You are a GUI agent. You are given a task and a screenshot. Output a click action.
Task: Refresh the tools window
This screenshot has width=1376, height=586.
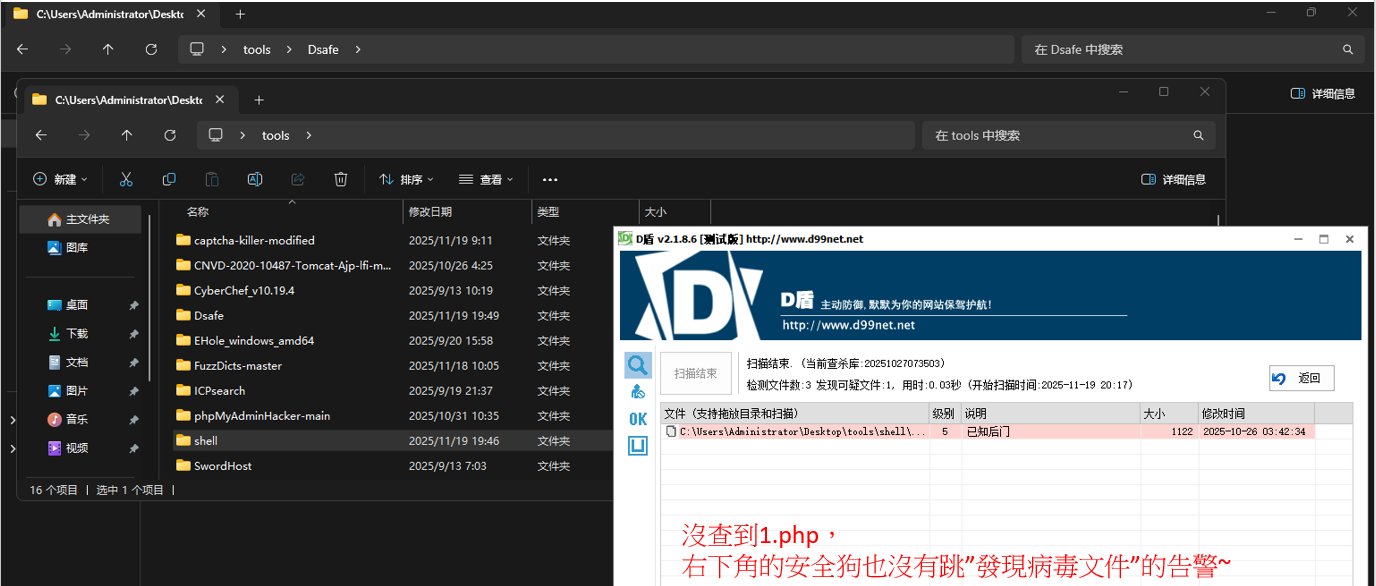169,135
